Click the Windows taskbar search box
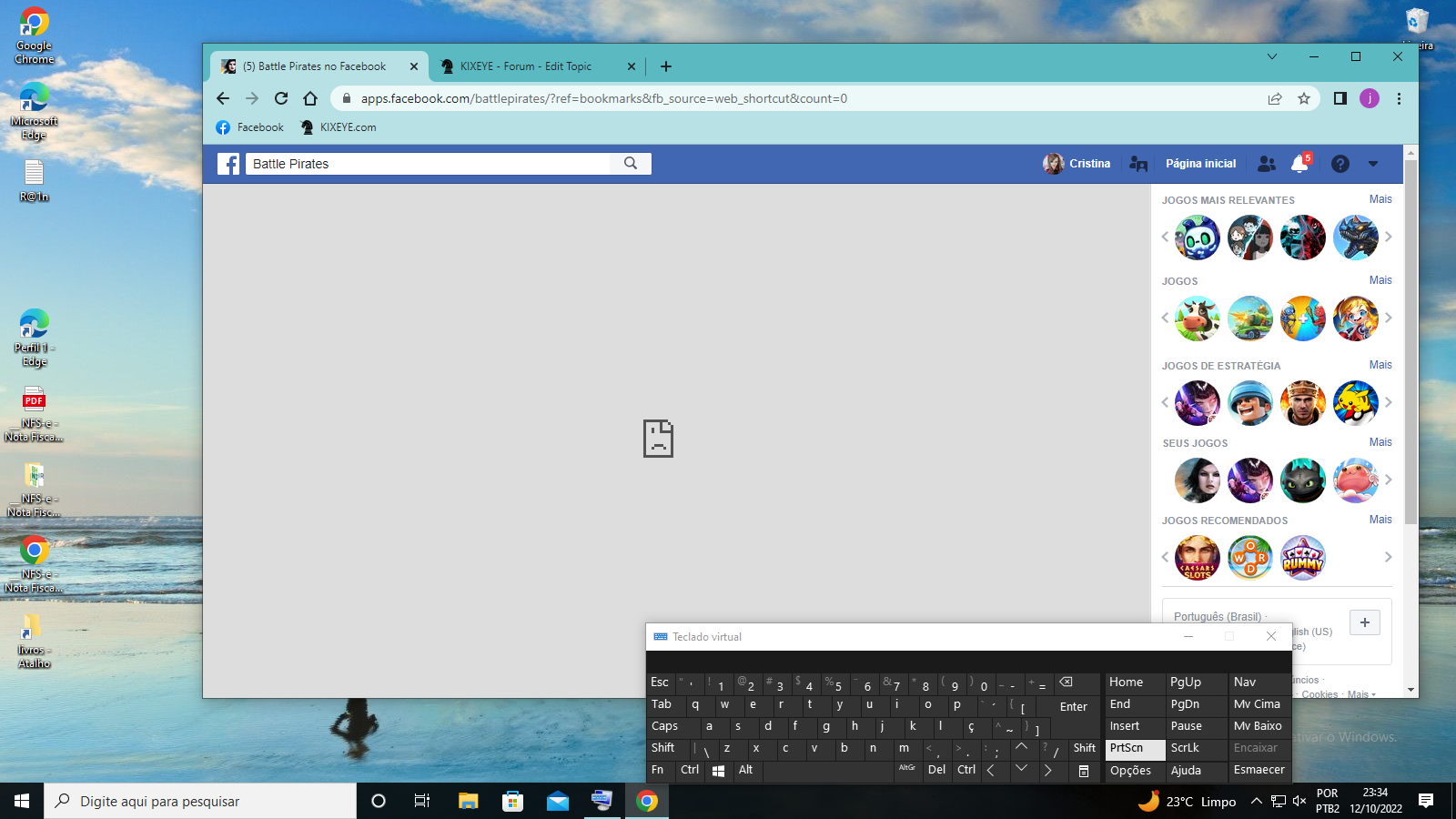 point(200,801)
